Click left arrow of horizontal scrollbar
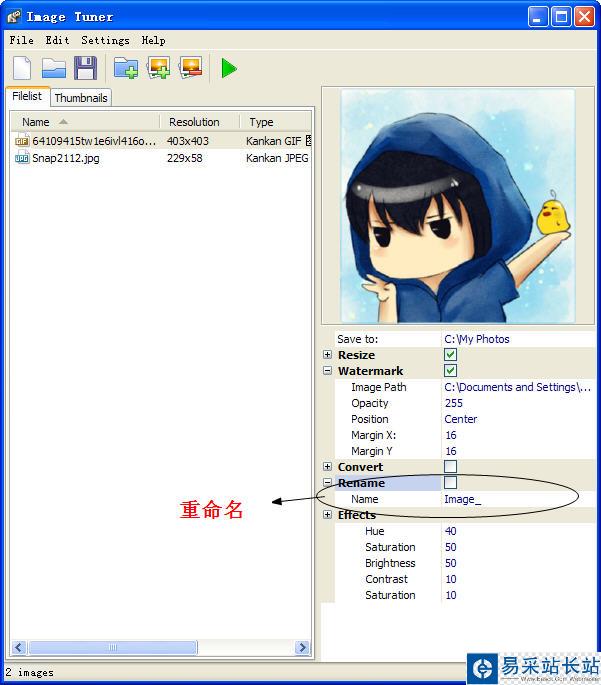The image size is (601, 685). coord(18,647)
